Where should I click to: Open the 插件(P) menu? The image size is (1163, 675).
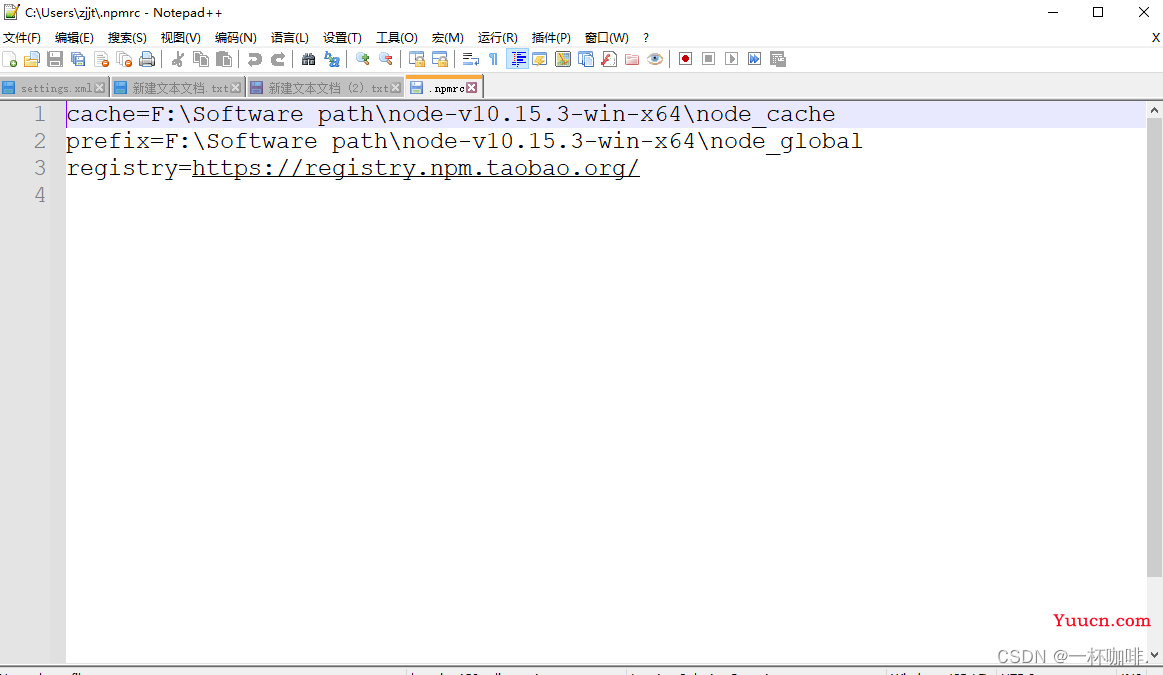point(551,38)
